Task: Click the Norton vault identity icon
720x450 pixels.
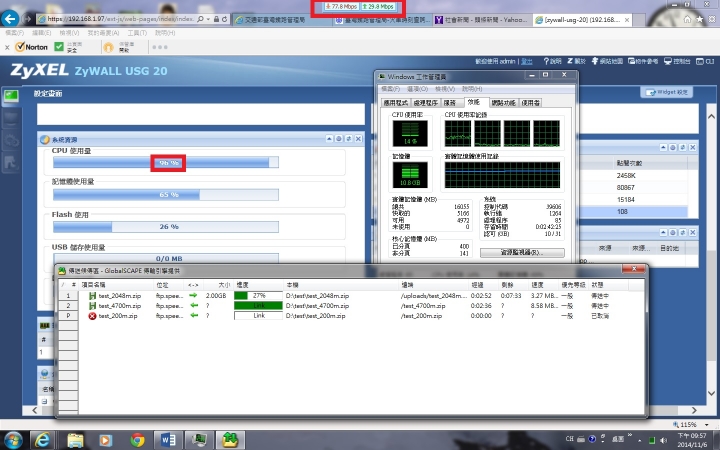Action: [x=108, y=47]
